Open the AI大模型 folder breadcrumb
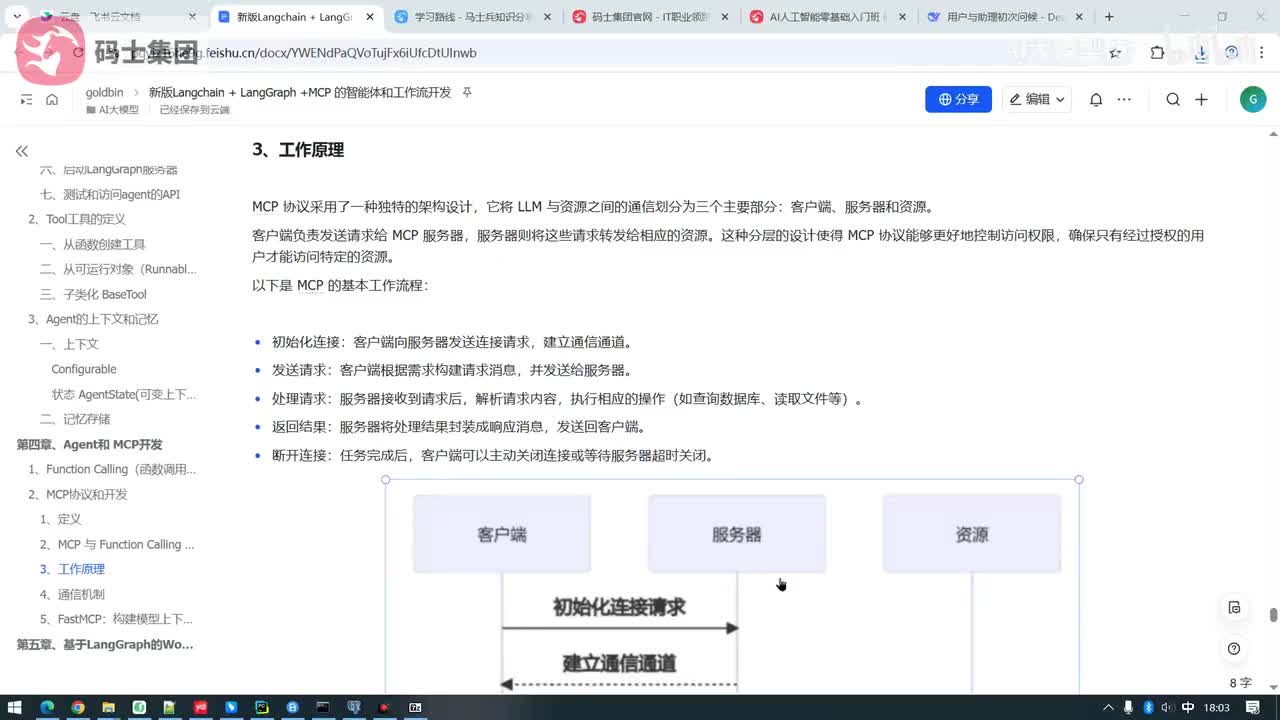1280x720 pixels. pos(113,110)
